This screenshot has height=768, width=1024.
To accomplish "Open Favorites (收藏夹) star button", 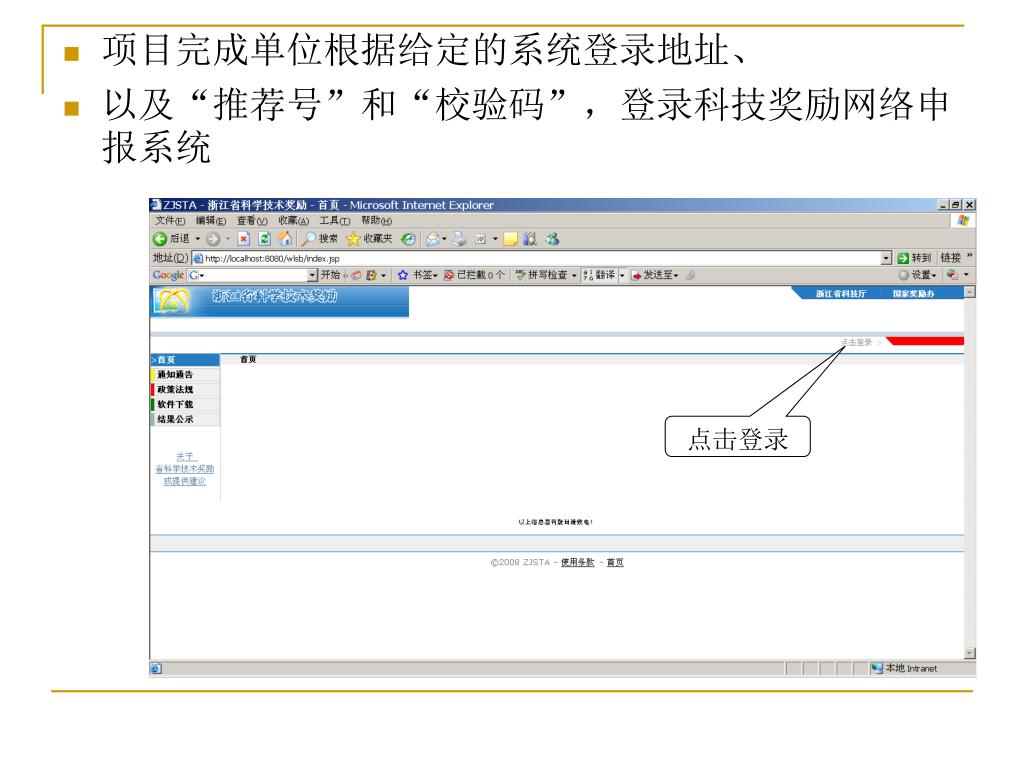I will point(370,239).
